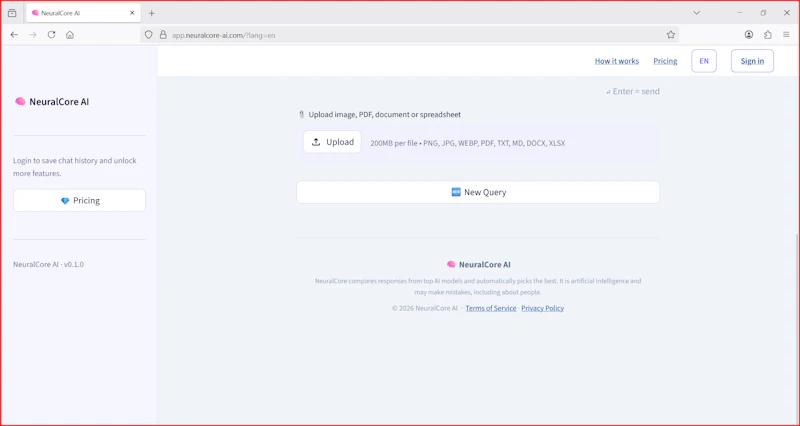Click the NeuralCore AI · v0.1.0 version text
The width and height of the screenshot is (800, 426).
(48, 264)
